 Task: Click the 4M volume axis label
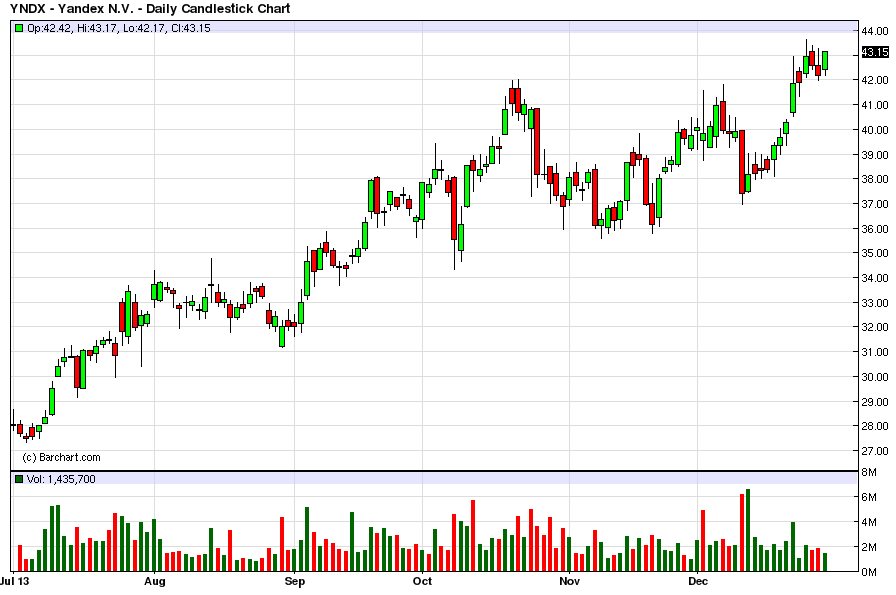pyautogui.click(x=869, y=522)
